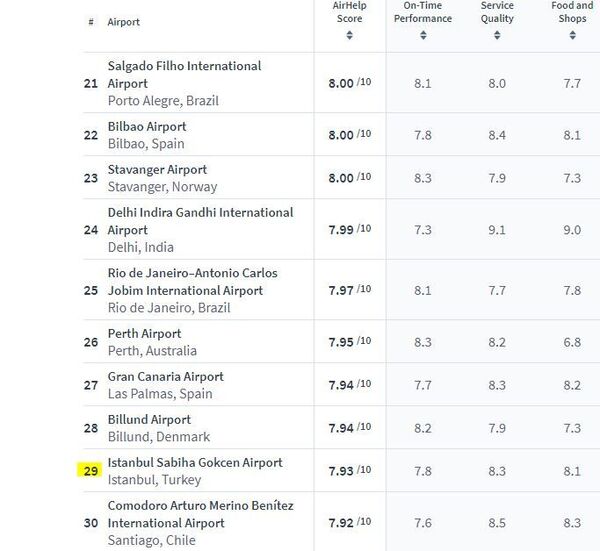The width and height of the screenshot is (600, 551).
Task: Click Perth Airport name
Action: tap(144, 334)
